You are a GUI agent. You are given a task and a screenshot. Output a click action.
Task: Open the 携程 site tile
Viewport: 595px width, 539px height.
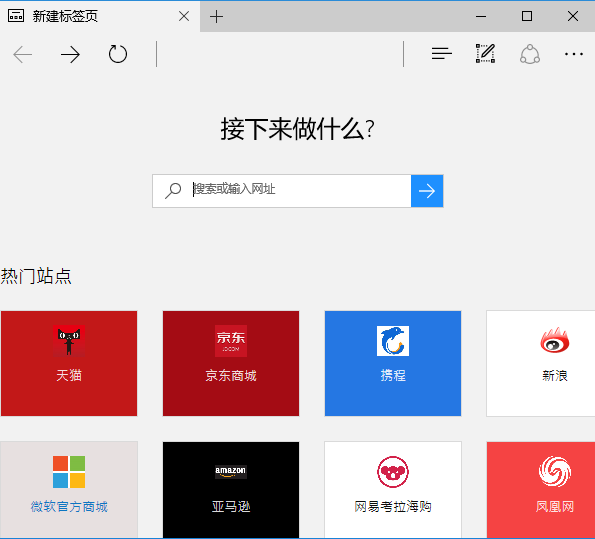click(393, 363)
